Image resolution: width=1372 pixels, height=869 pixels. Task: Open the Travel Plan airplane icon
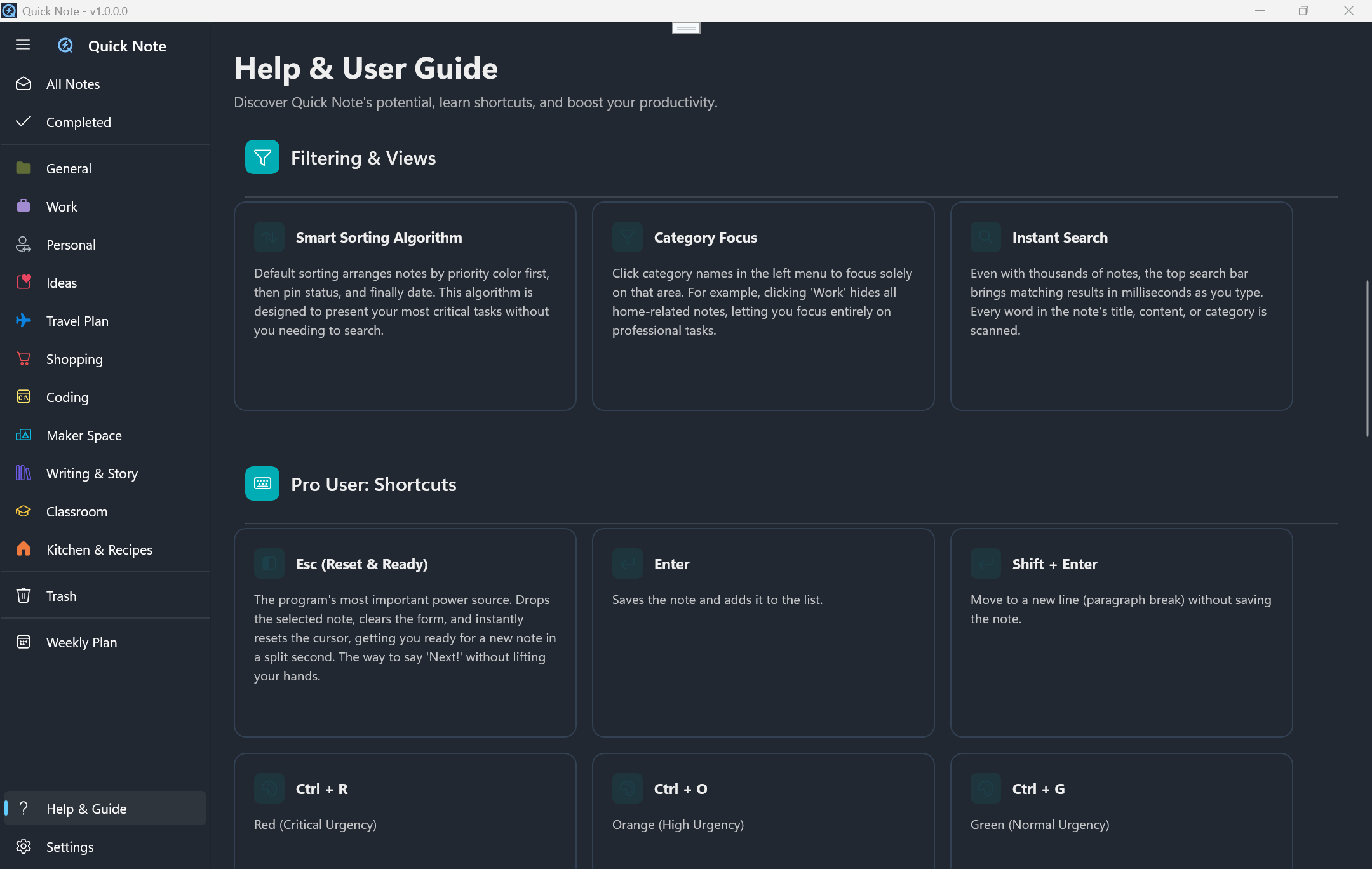(x=24, y=321)
